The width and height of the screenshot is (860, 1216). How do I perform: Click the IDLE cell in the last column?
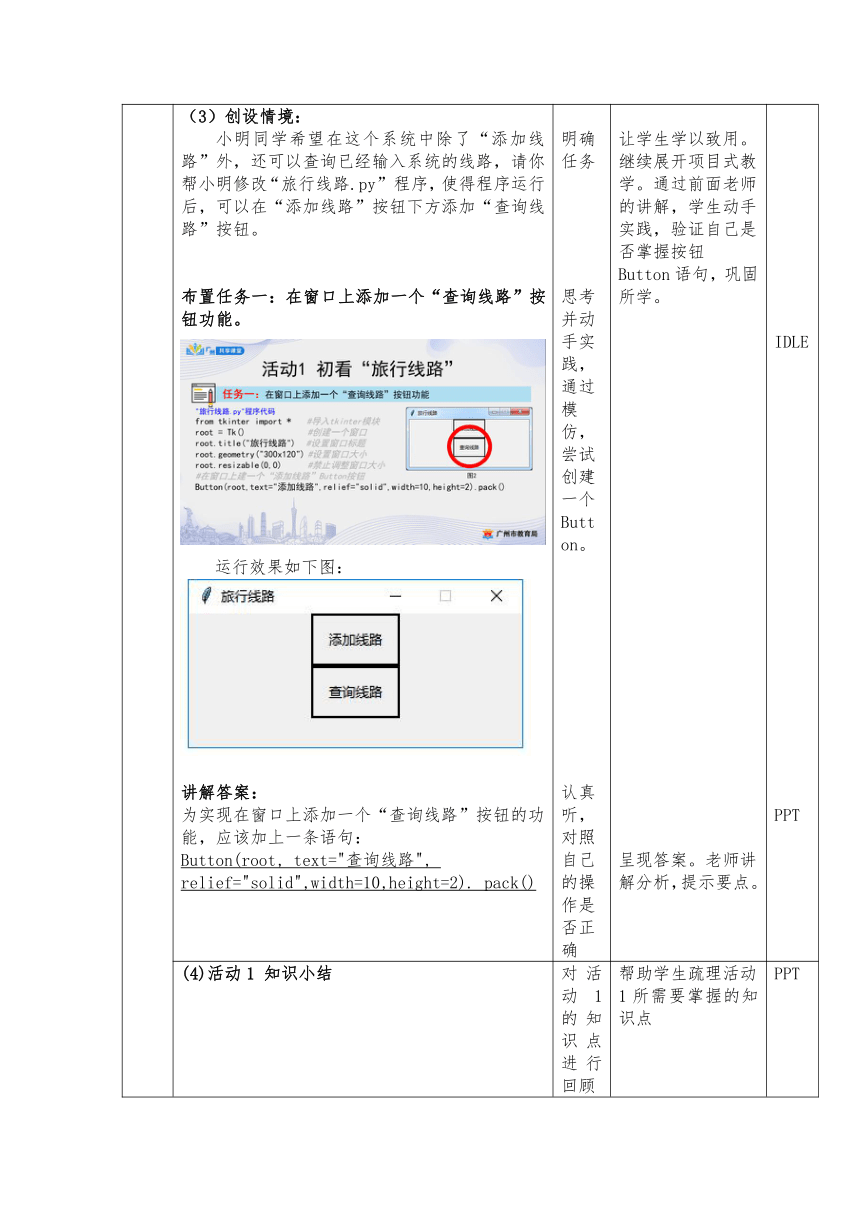tap(792, 342)
